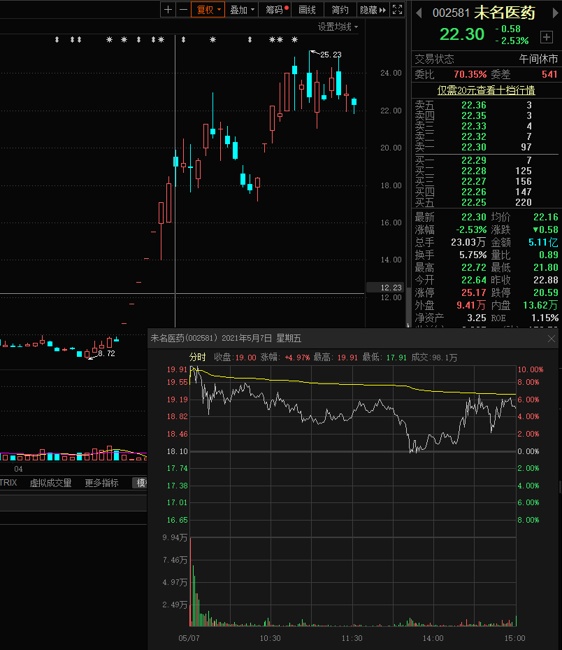This screenshot has width=562, height=650.
Task: Click the 总手 23.03万 value
Action: coord(468,242)
